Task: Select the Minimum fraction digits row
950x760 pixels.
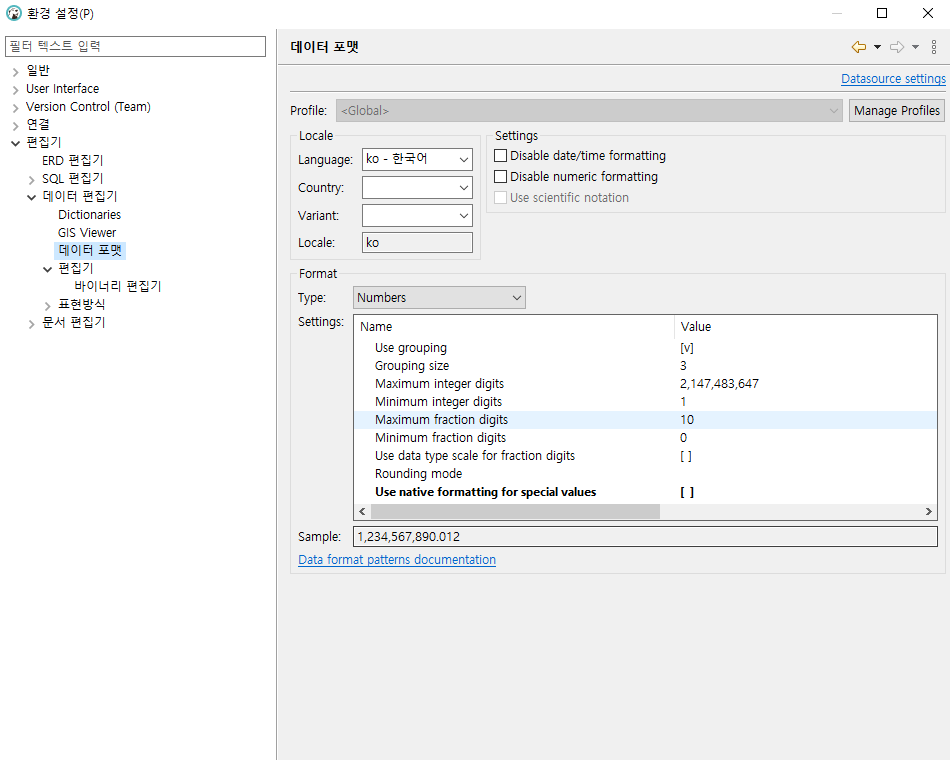Action: pyautogui.click(x=645, y=438)
